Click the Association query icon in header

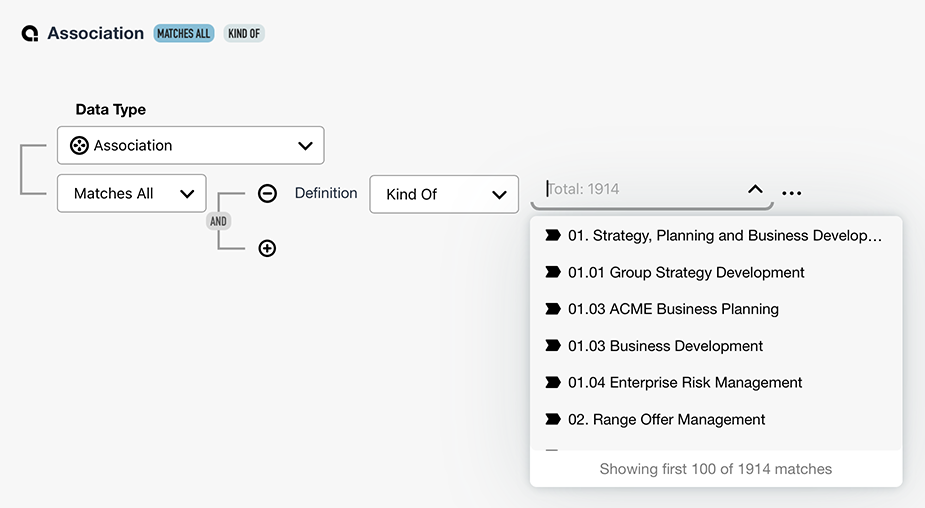[x=30, y=34]
